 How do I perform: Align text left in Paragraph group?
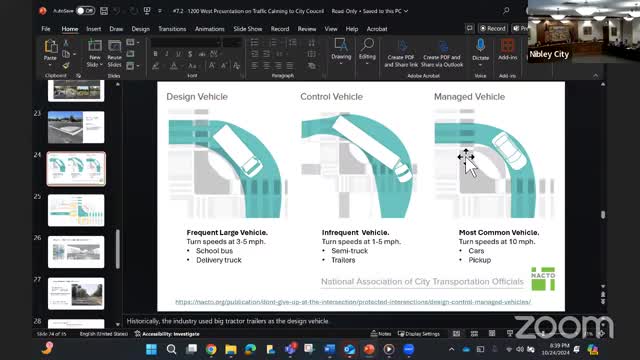[254, 65]
